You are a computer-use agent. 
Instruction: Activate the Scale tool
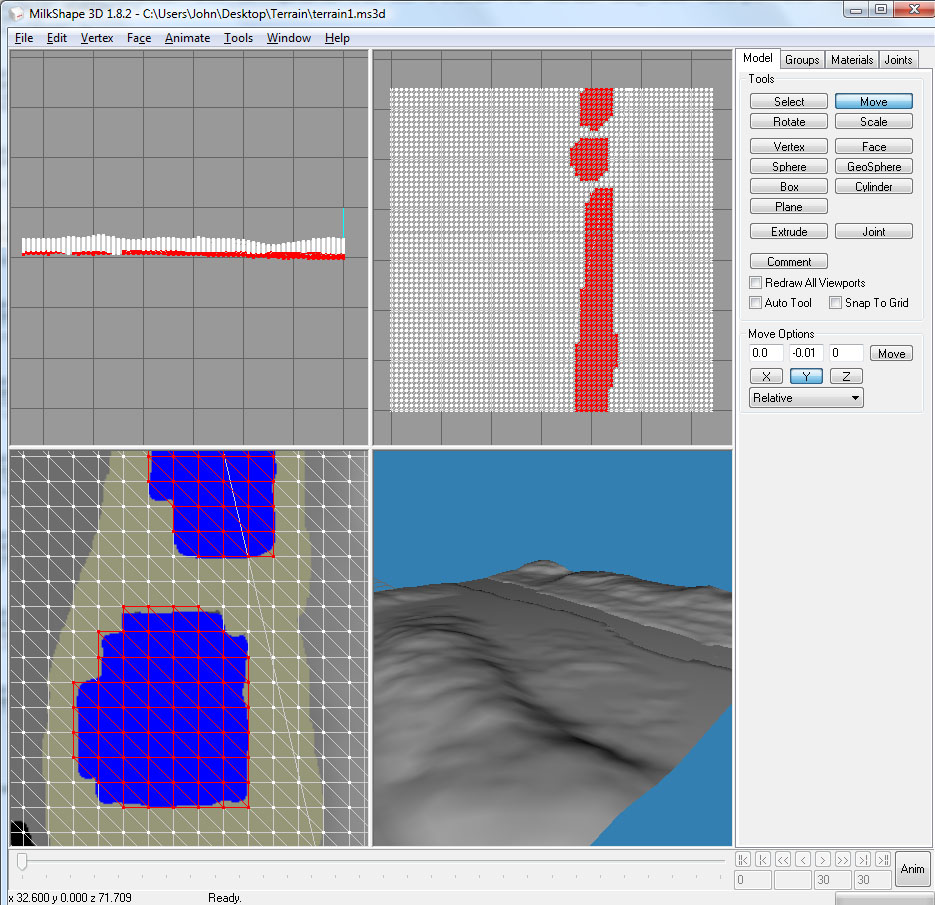pos(874,122)
